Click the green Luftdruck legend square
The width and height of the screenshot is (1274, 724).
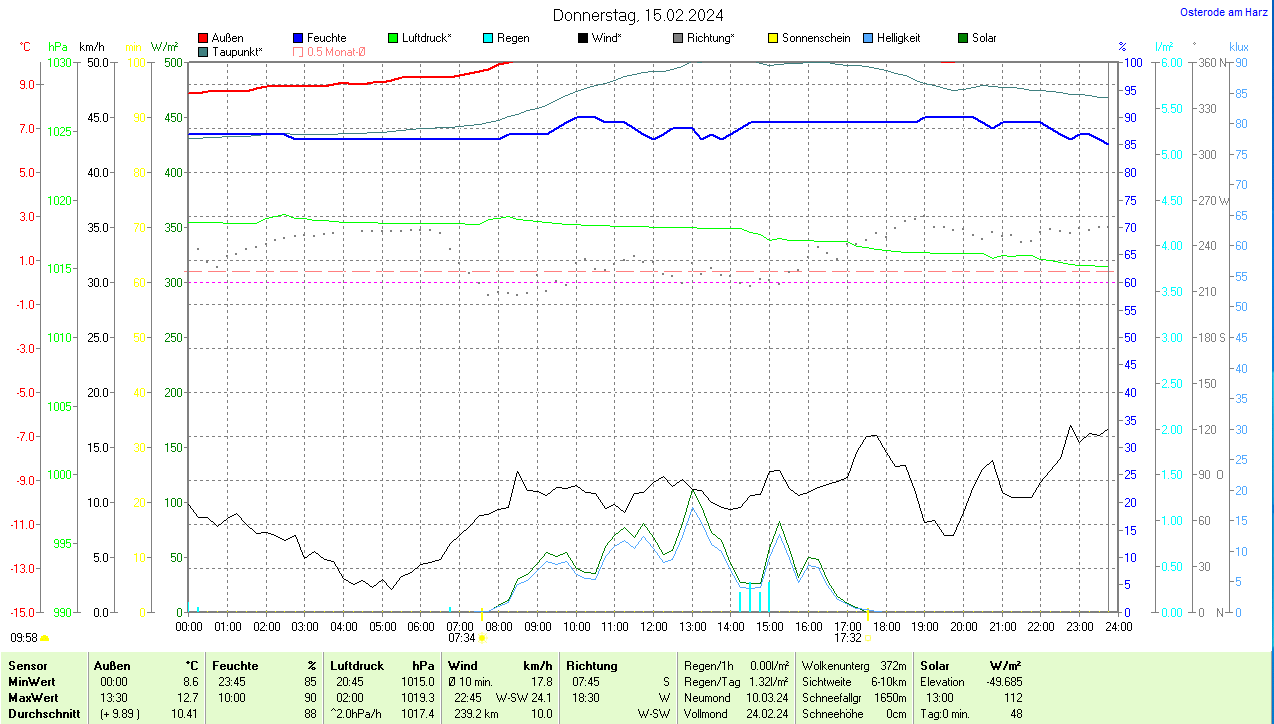[x=393, y=38]
